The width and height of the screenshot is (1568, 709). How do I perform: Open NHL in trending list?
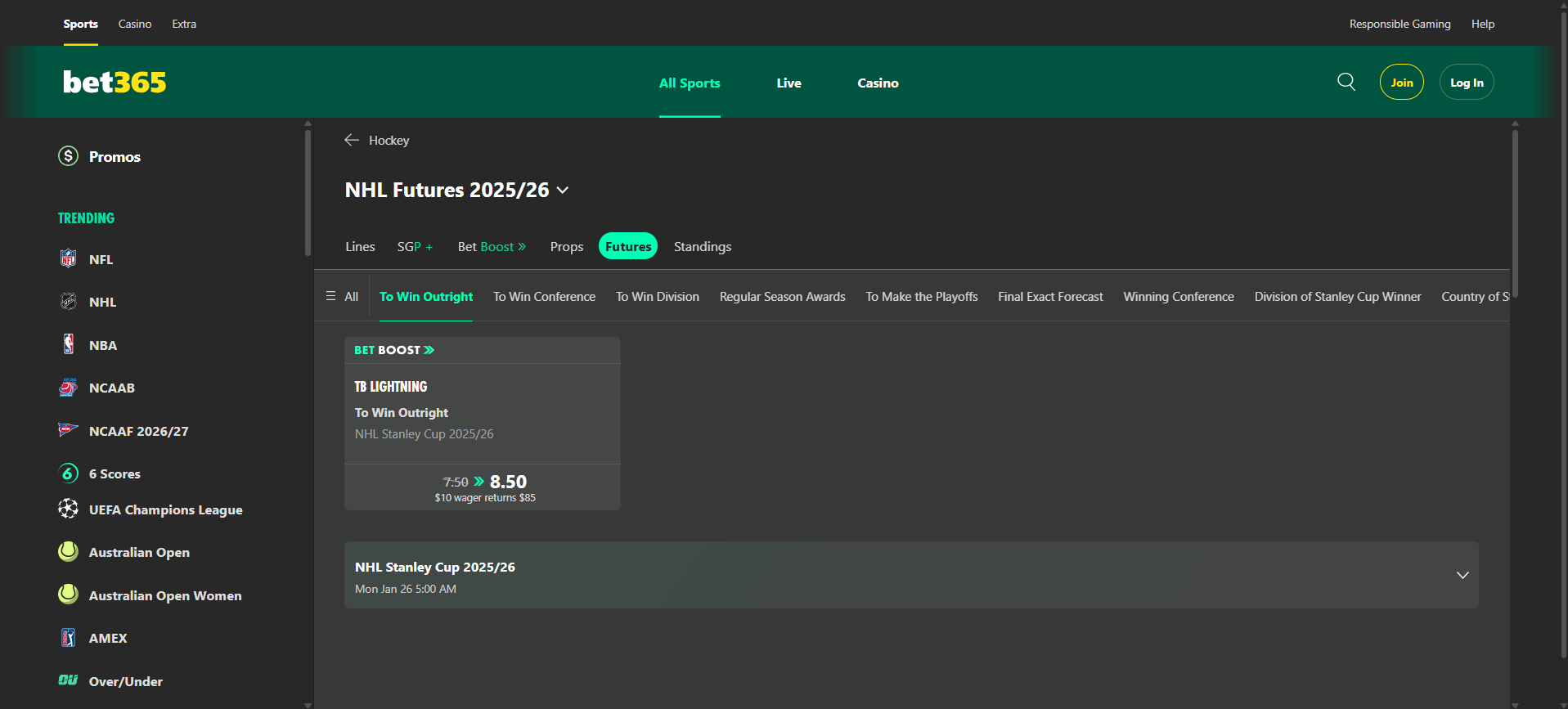(102, 302)
